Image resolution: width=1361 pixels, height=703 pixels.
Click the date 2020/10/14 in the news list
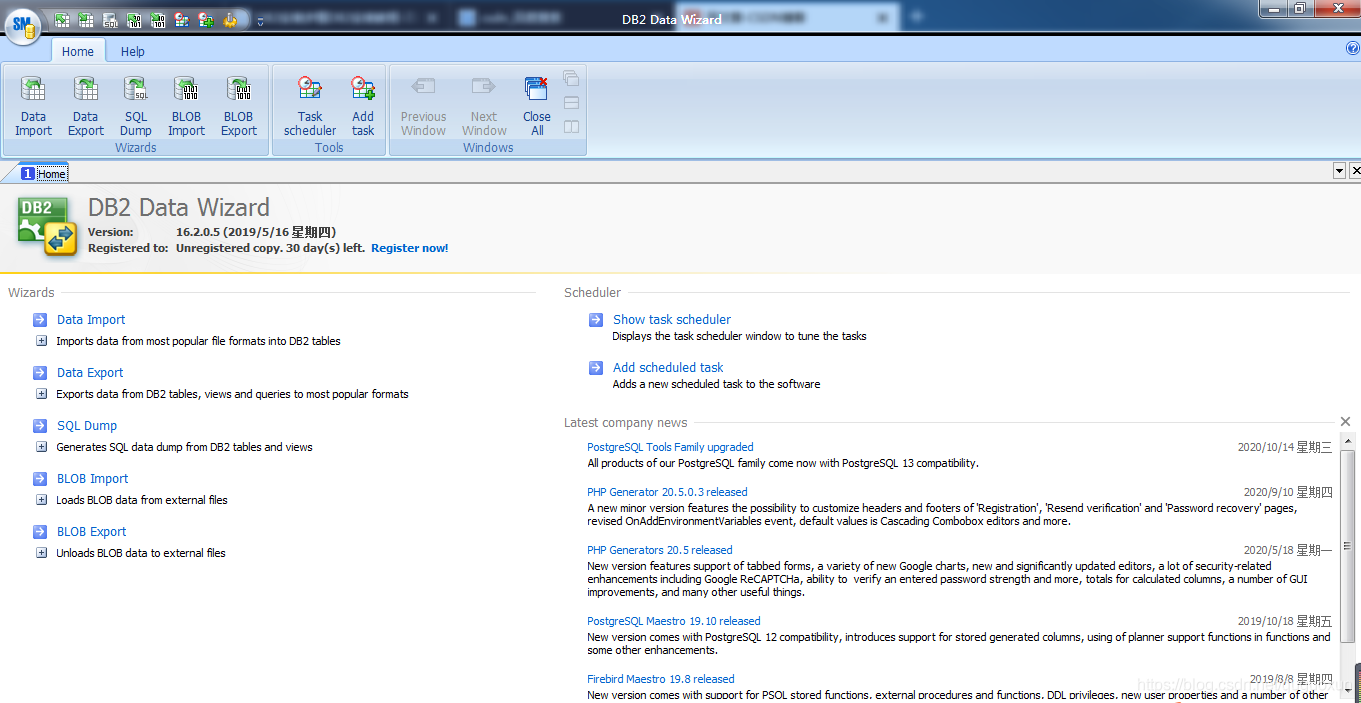point(1285,448)
